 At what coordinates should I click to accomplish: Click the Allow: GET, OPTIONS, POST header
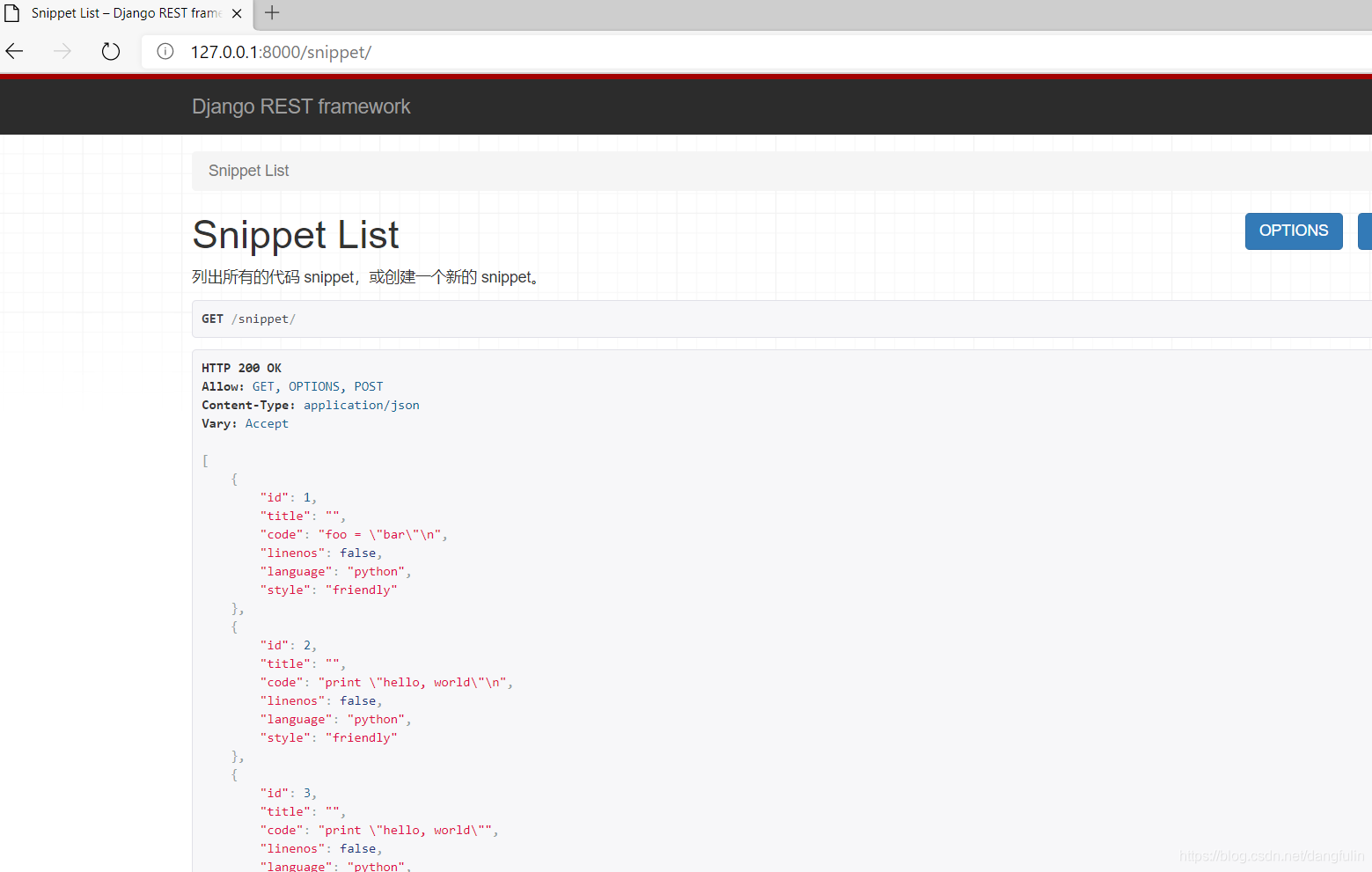292,386
